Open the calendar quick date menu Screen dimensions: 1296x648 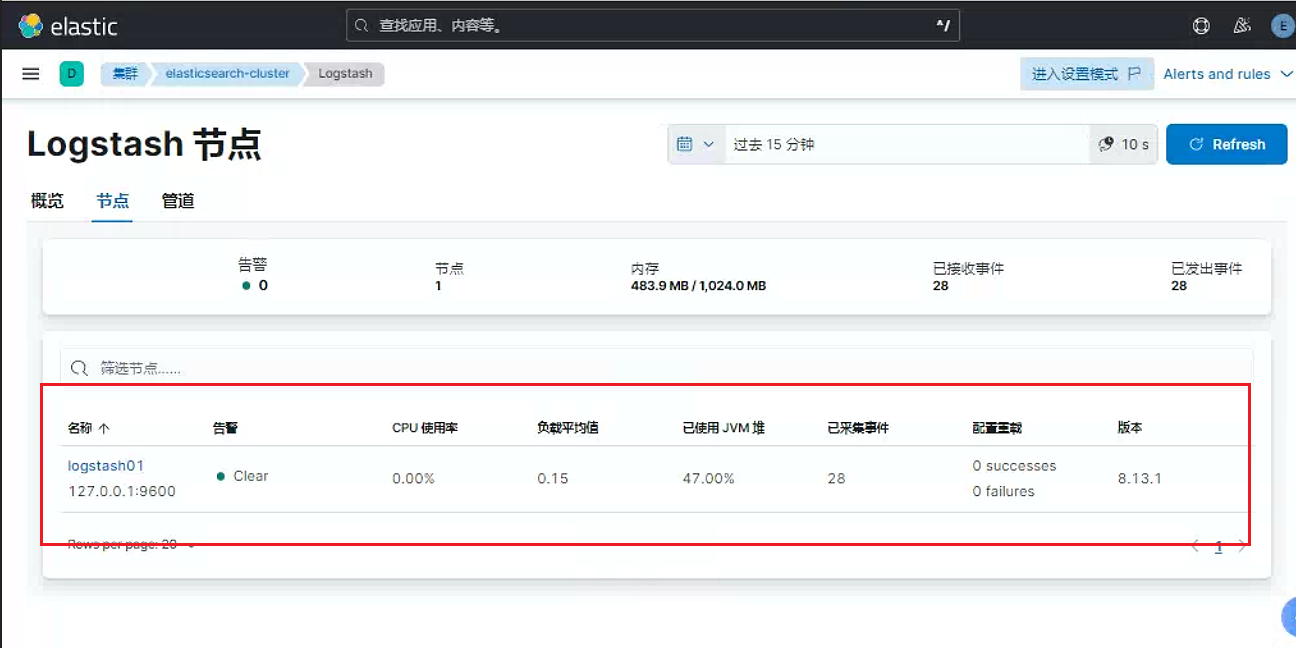pos(696,144)
